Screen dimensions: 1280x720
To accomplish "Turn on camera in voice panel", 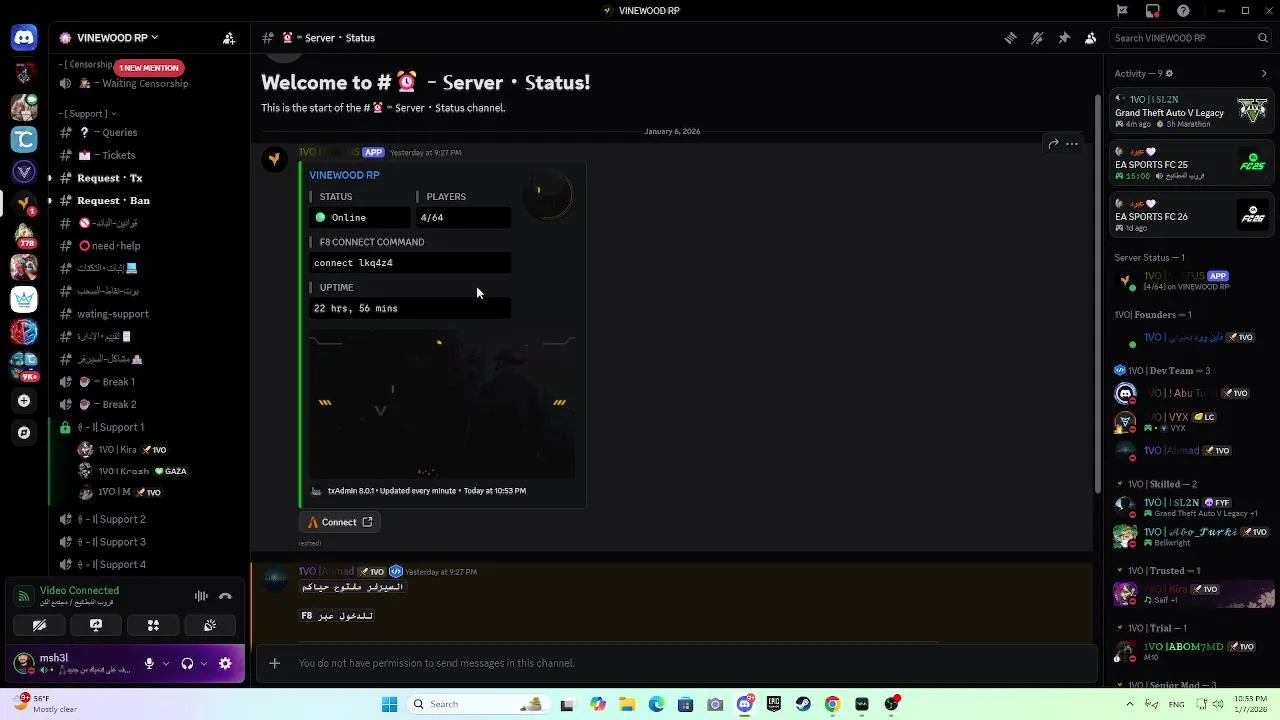I will click(39, 625).
